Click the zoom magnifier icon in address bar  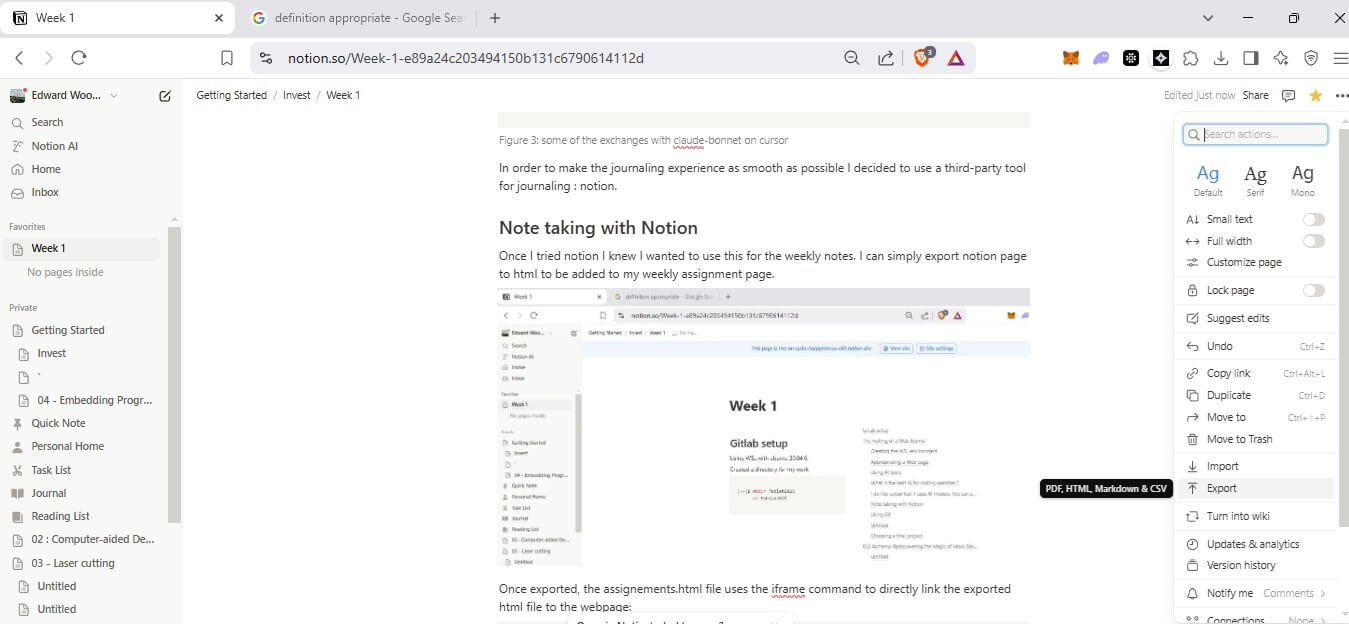(x=852, y=58)
